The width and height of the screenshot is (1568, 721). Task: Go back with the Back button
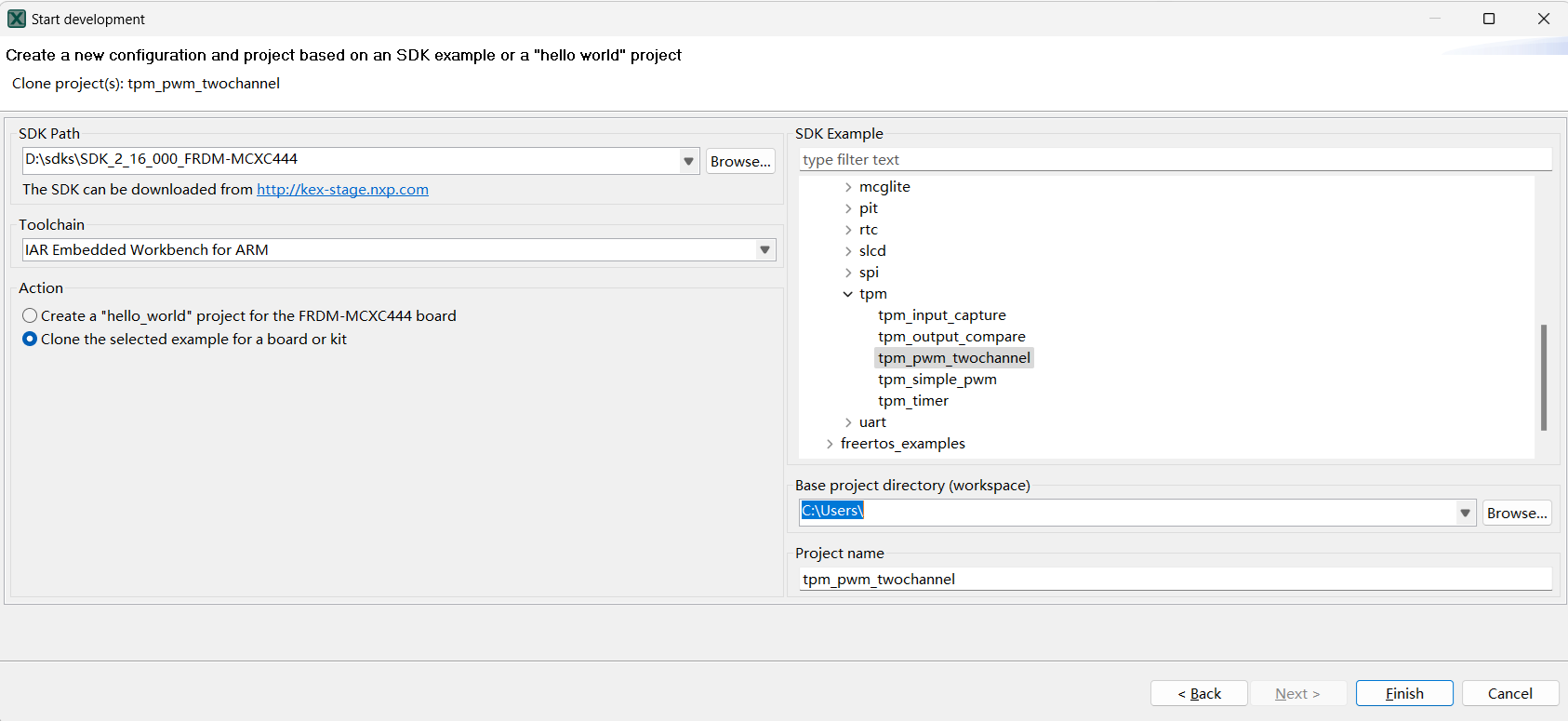1198,693
